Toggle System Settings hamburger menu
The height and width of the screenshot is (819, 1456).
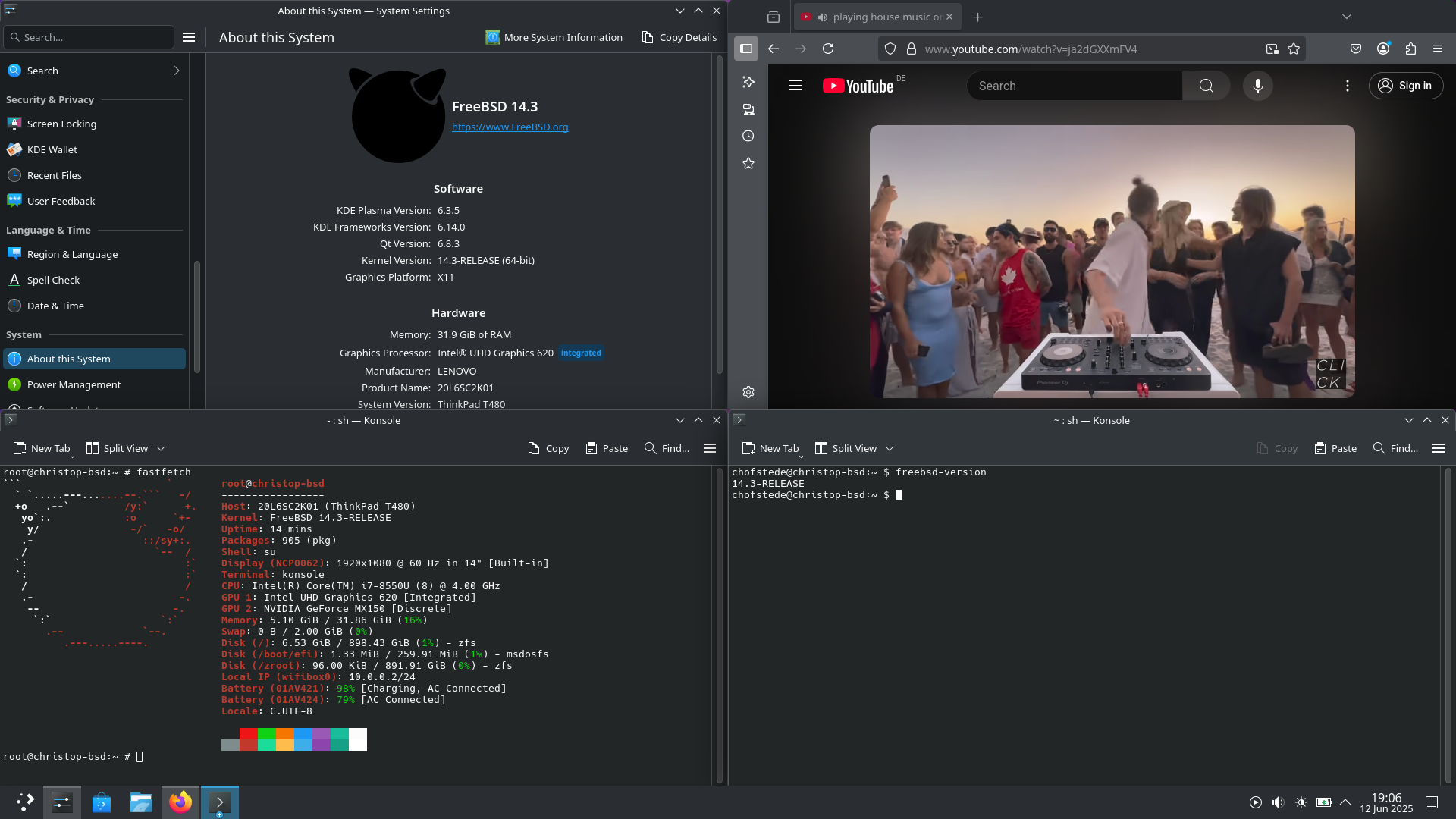[x=189, y=37]
